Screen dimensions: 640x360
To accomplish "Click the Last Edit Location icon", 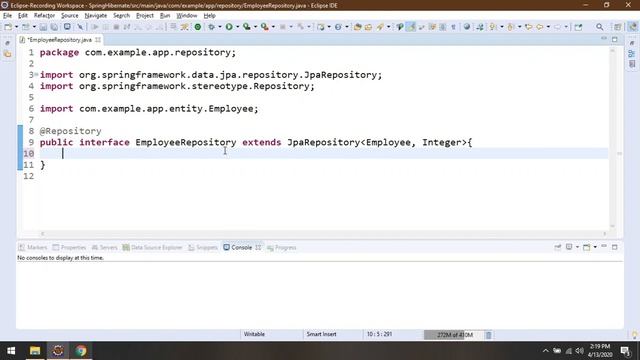I will tap(529, 27).
